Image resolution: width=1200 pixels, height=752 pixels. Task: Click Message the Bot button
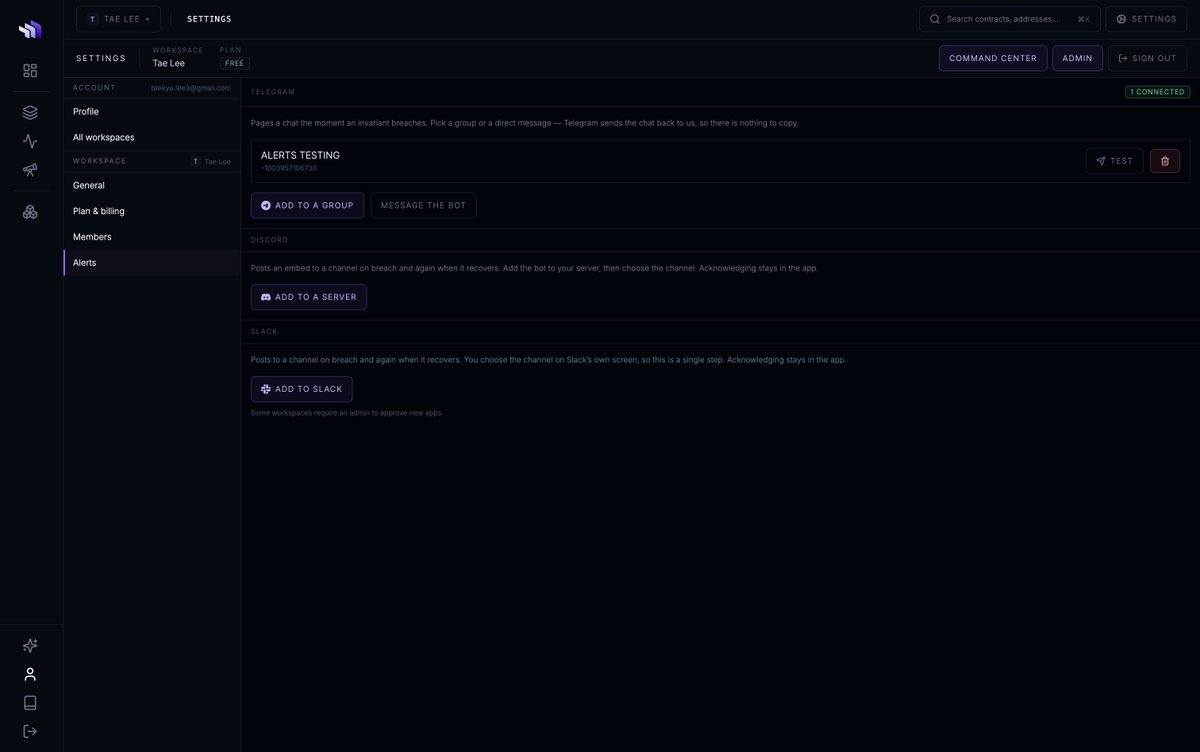424,205
